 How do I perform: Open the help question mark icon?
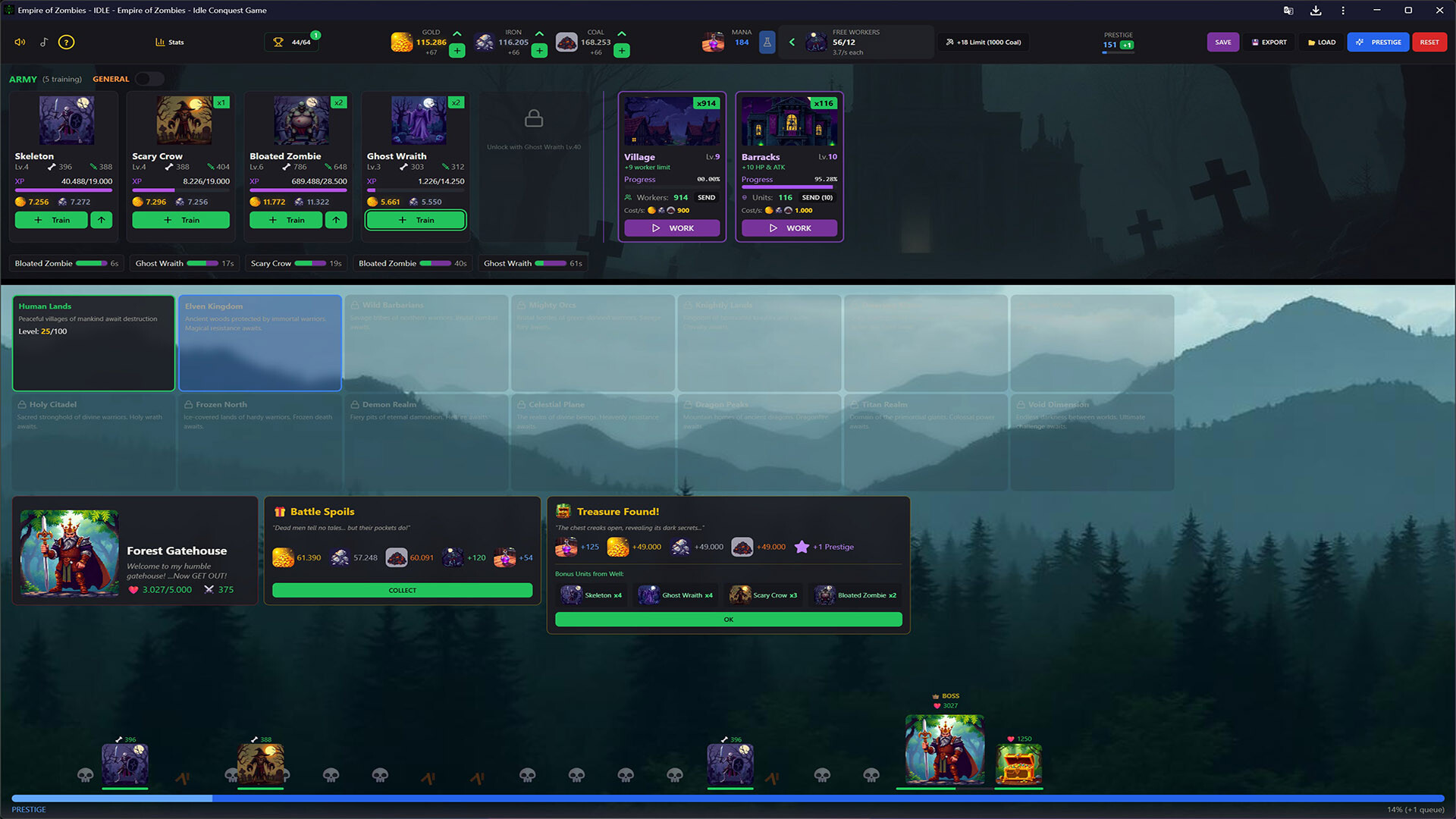tap(67, 42)
